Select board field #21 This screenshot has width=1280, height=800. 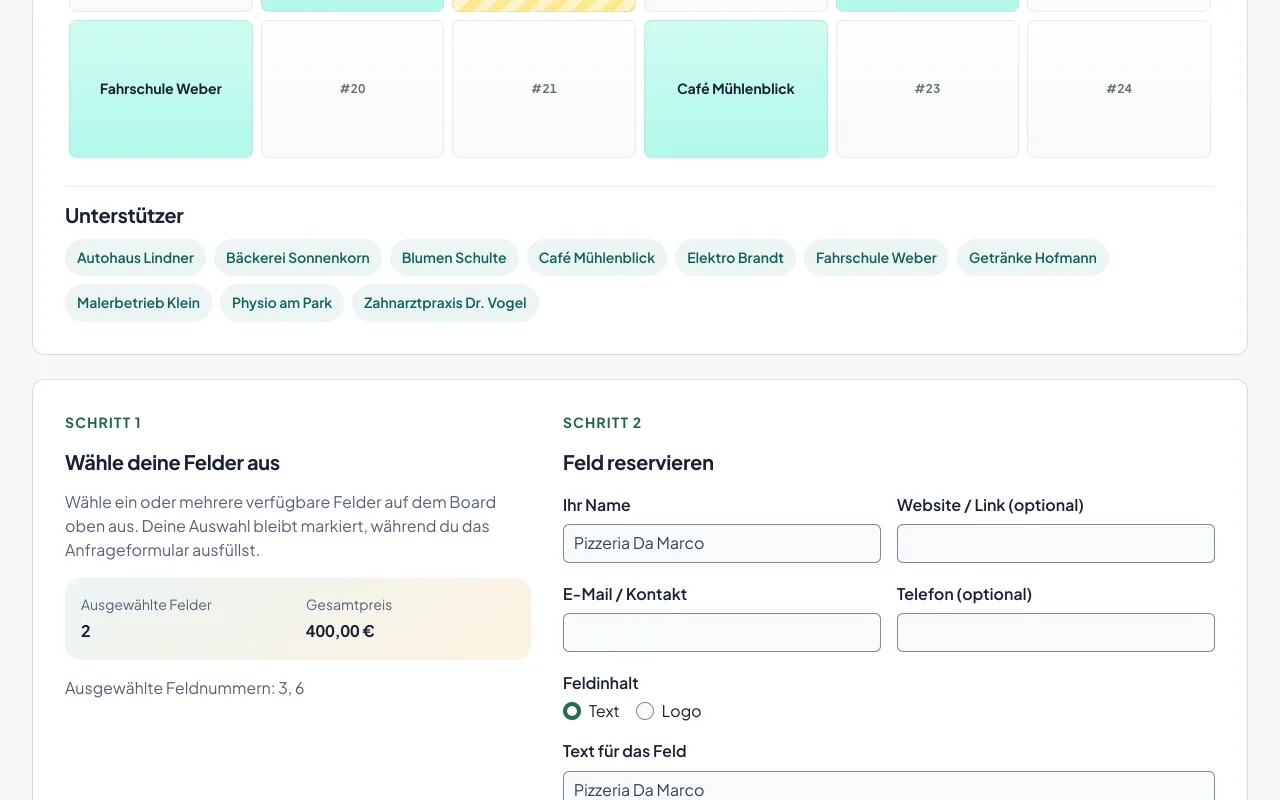(x=544, y=89)
